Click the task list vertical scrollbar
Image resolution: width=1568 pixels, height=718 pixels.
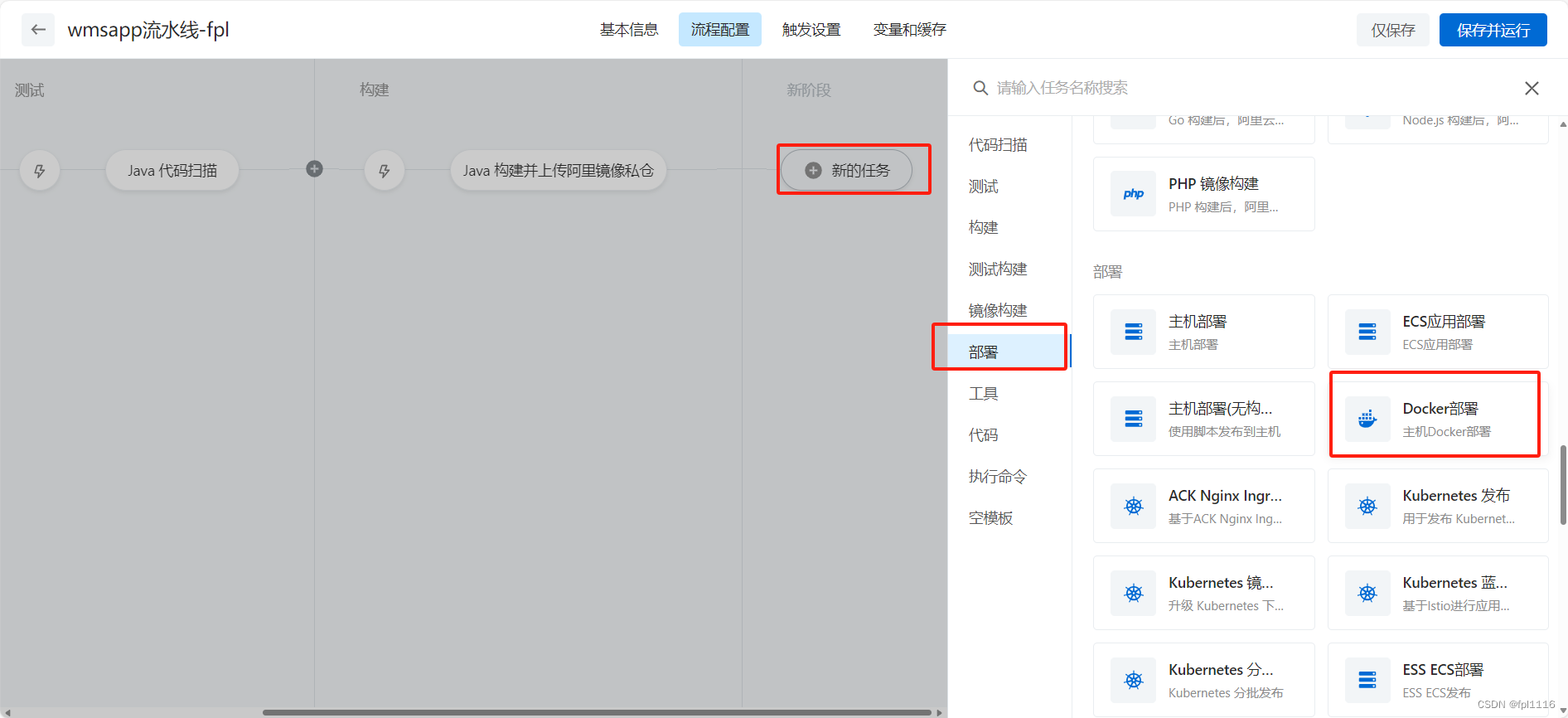pos(1563,485)
